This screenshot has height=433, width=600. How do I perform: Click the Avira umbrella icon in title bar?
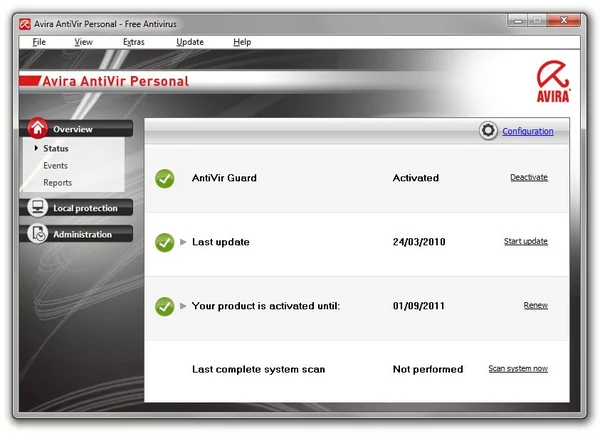click(x=25, y=24)
